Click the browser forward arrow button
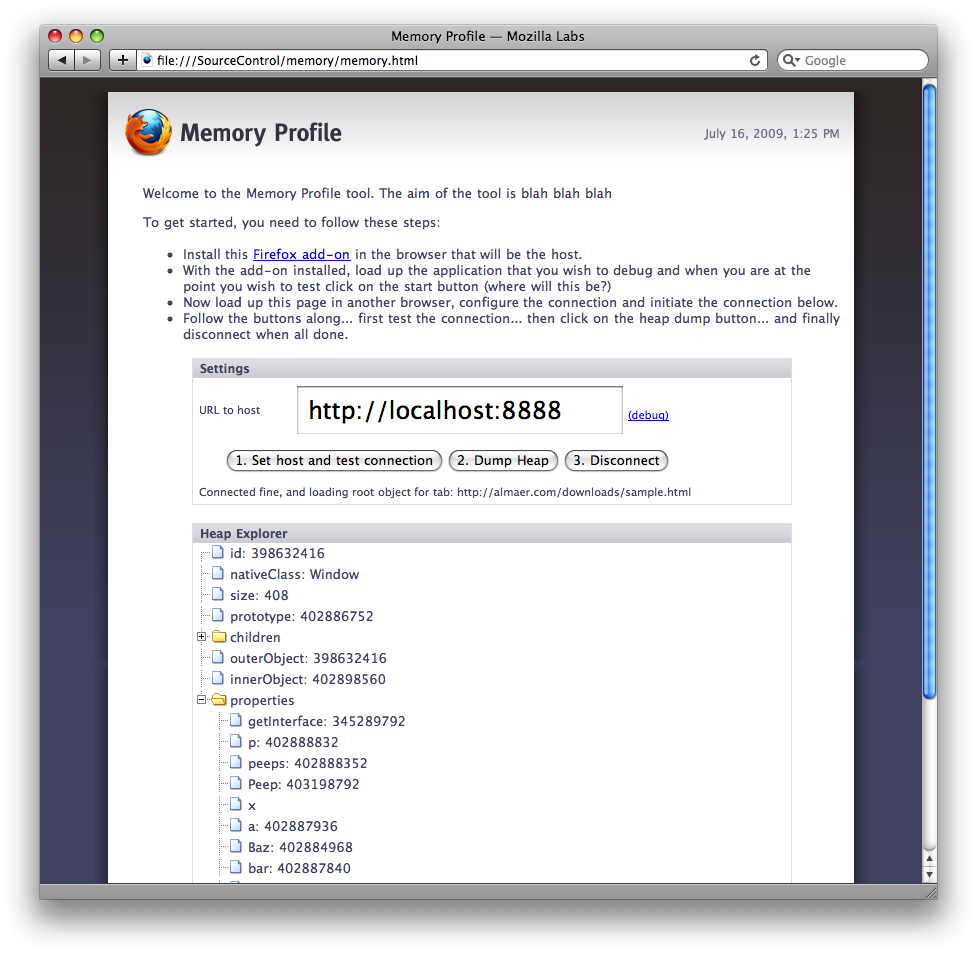This screenshot has width=977, height=954. tap(87, 60)
